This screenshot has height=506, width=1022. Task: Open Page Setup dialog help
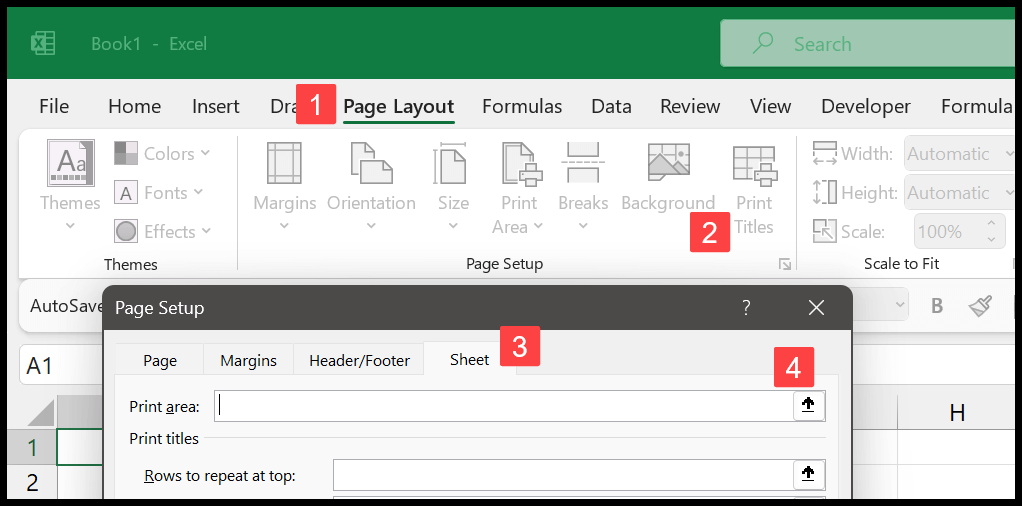point(747,307)
